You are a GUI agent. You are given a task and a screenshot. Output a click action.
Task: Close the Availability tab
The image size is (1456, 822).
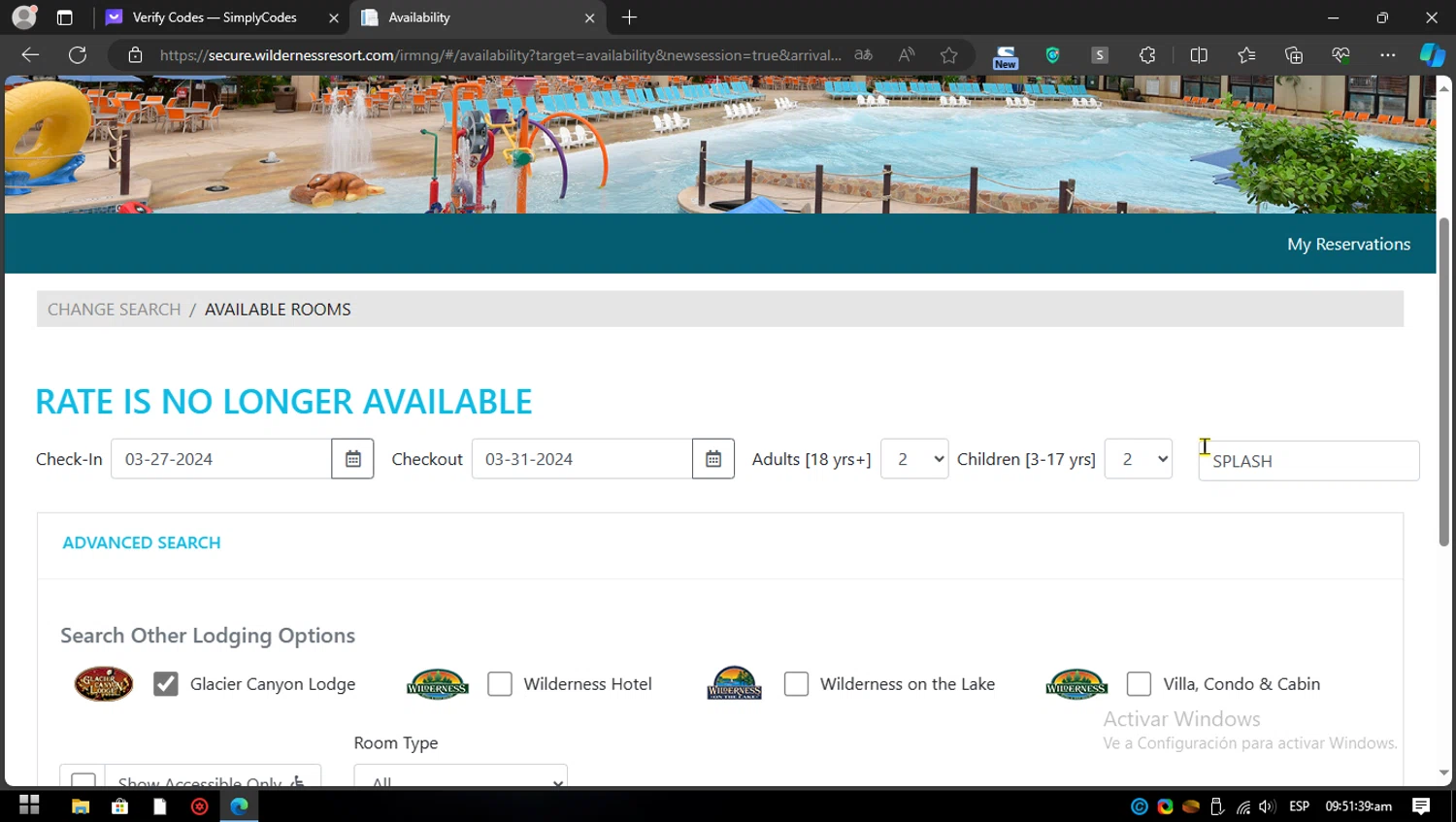tap(590, 17)
